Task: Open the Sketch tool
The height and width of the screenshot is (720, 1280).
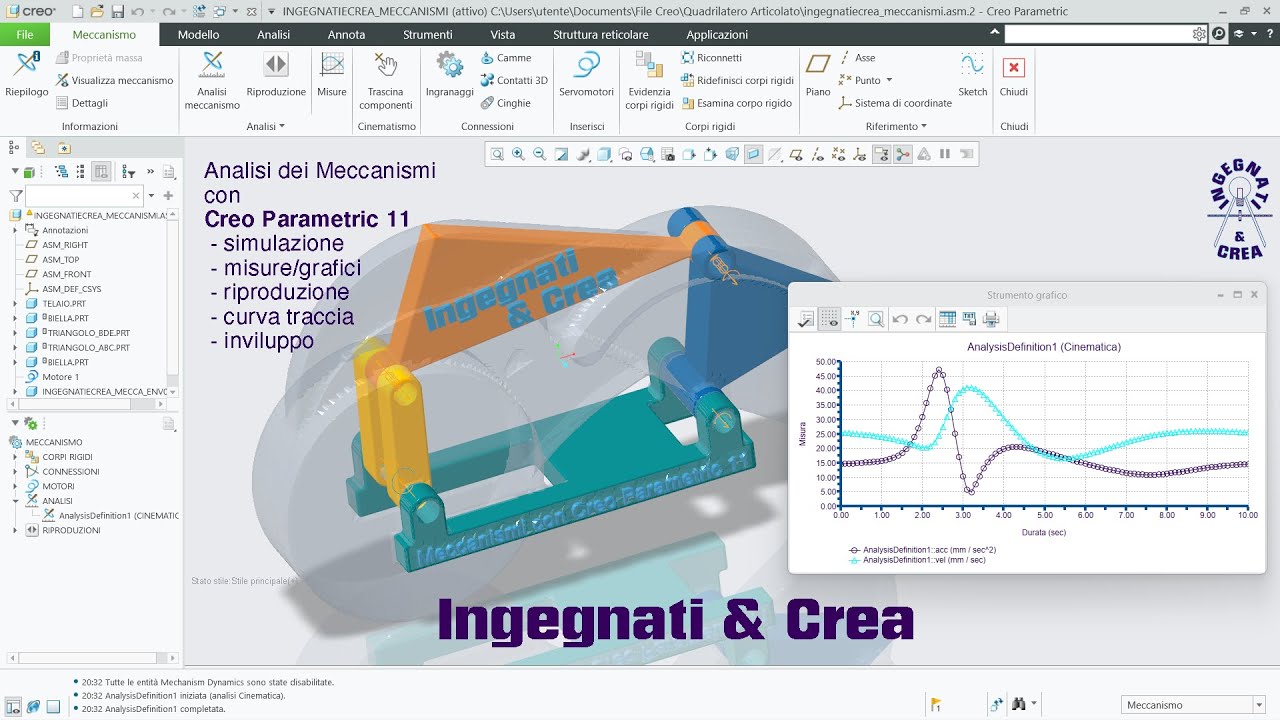Action: coord(972,75)
